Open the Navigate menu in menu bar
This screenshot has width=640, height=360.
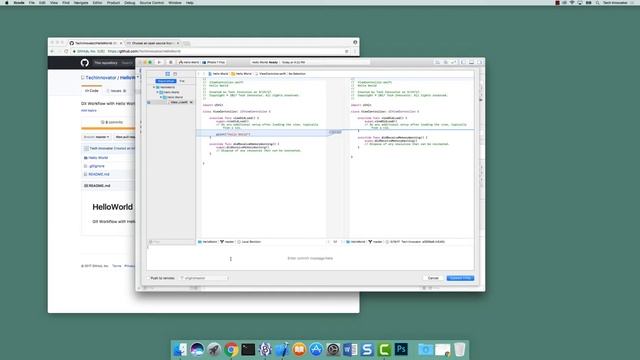click(81, 3)
